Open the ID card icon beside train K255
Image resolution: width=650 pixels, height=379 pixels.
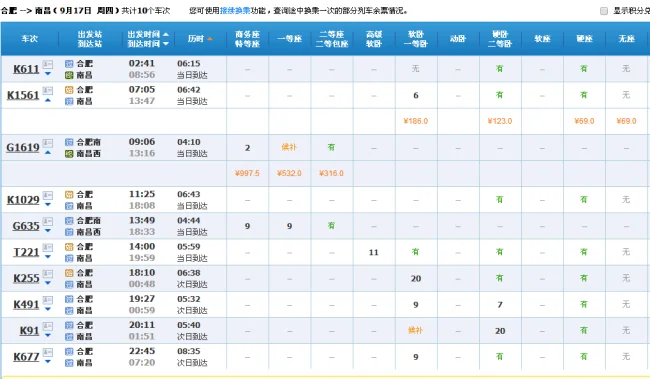[x=48, y=274]
